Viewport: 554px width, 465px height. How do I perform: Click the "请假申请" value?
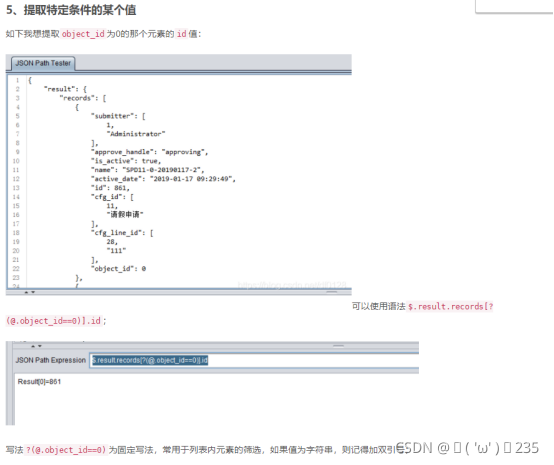[125, 214]
